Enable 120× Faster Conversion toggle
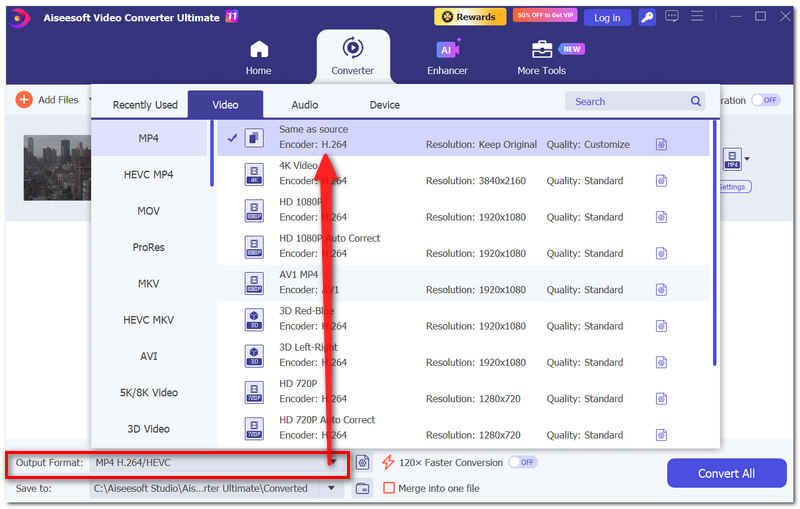800x509 pixels. [522, 462]
